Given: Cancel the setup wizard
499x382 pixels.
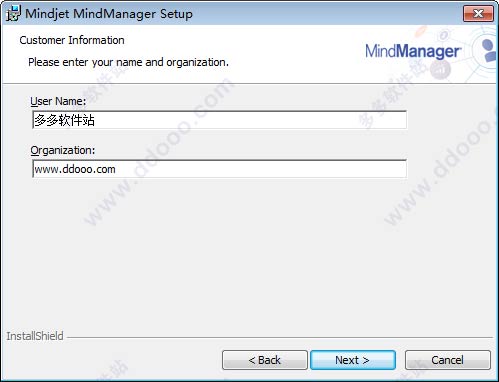Looking at the screenshot, I should (448, 360).
